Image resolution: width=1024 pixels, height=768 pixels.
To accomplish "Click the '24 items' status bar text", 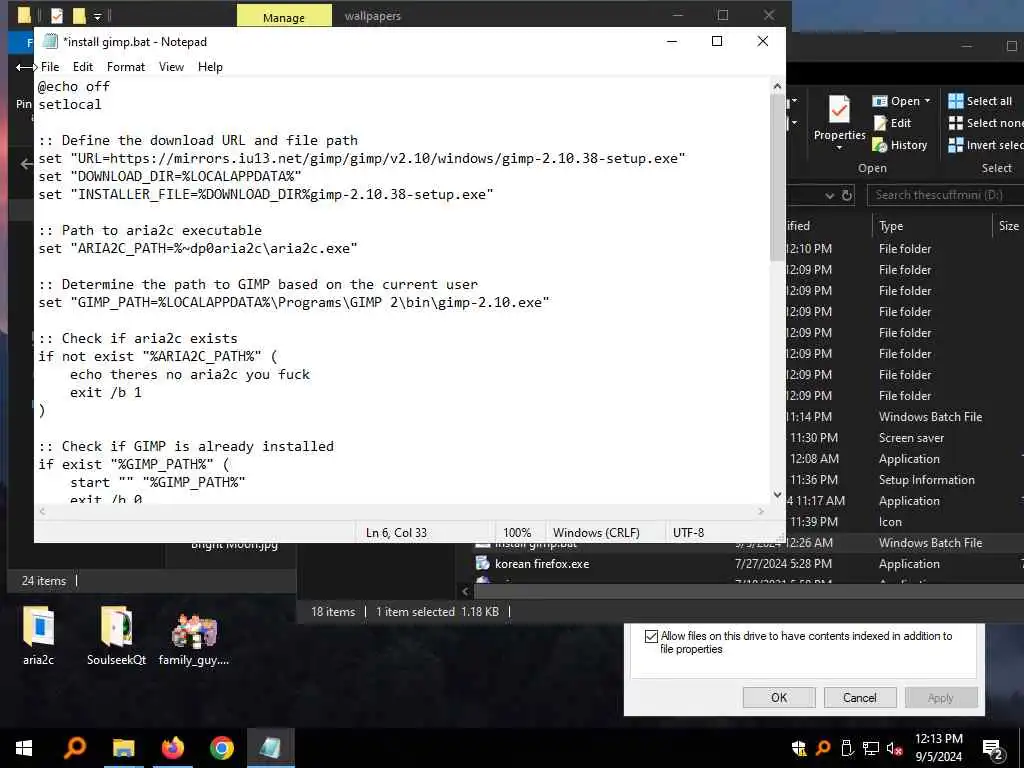I will tap(44, 581).
